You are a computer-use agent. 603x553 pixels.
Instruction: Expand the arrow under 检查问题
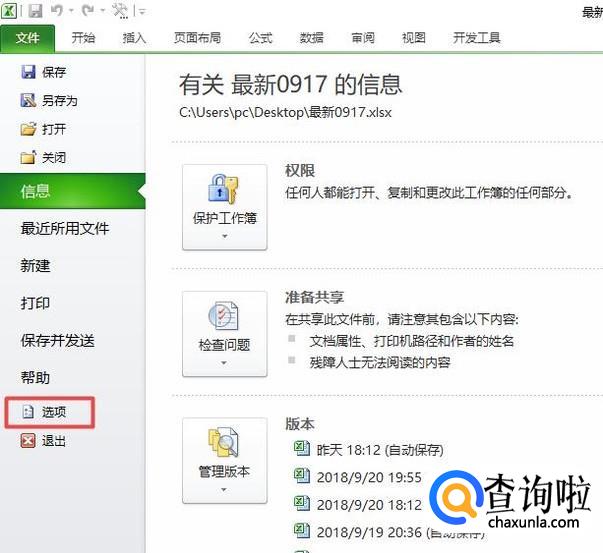pyautogui.click(x=224, y=363)
